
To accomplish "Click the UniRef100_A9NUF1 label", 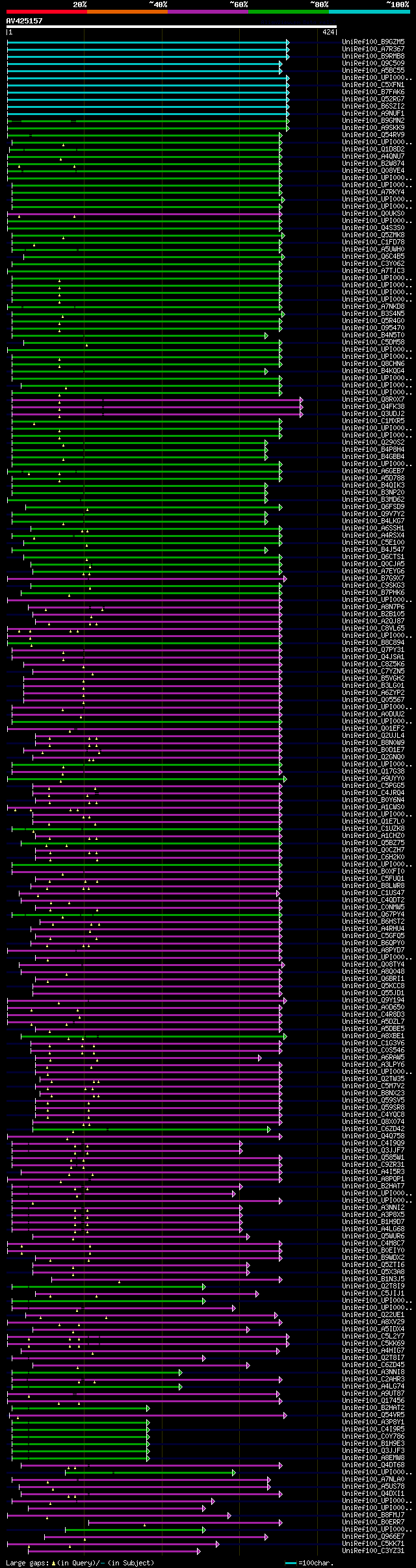I will point(373,114).
